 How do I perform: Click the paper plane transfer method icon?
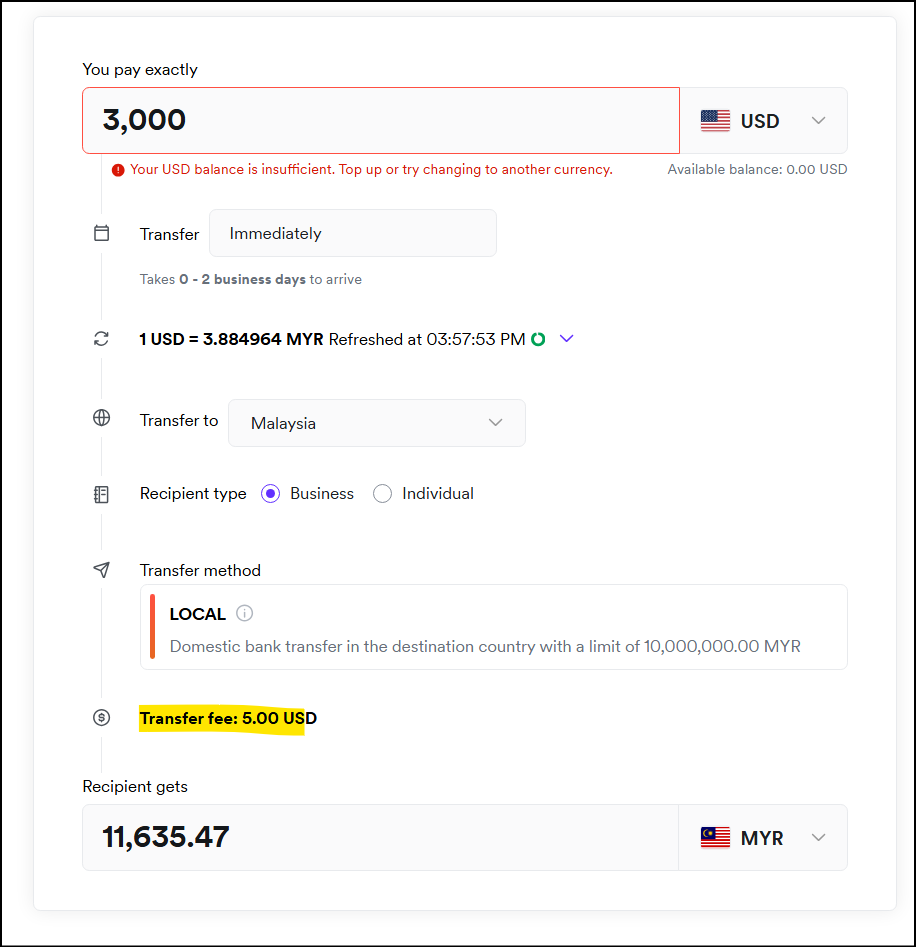[101, 570]
